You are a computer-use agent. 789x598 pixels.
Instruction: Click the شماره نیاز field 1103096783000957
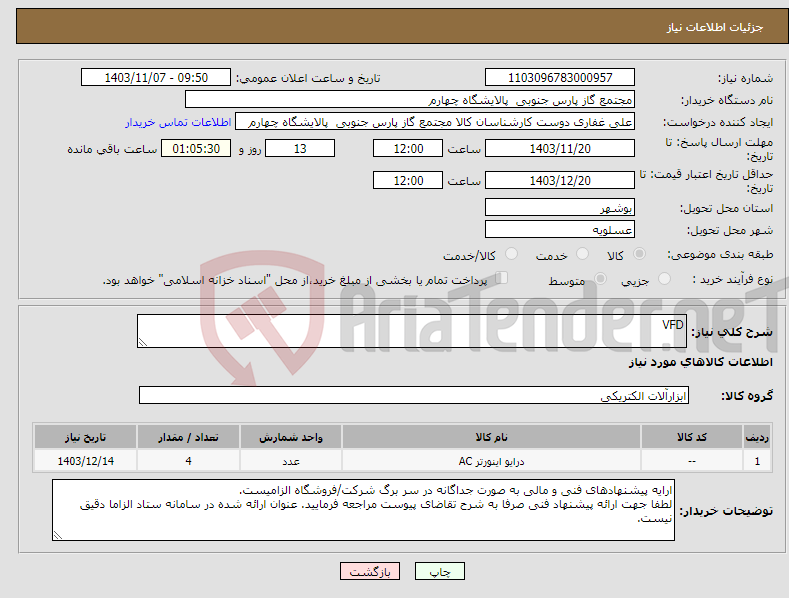point(560,78)
